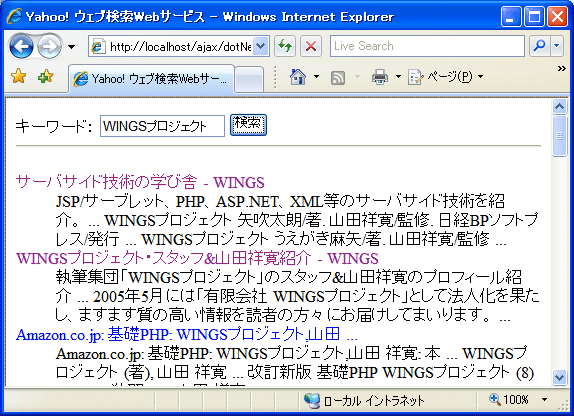Click the Refresh page icon
The height and width of the screenshot is (416, 574).
[285, 46]
